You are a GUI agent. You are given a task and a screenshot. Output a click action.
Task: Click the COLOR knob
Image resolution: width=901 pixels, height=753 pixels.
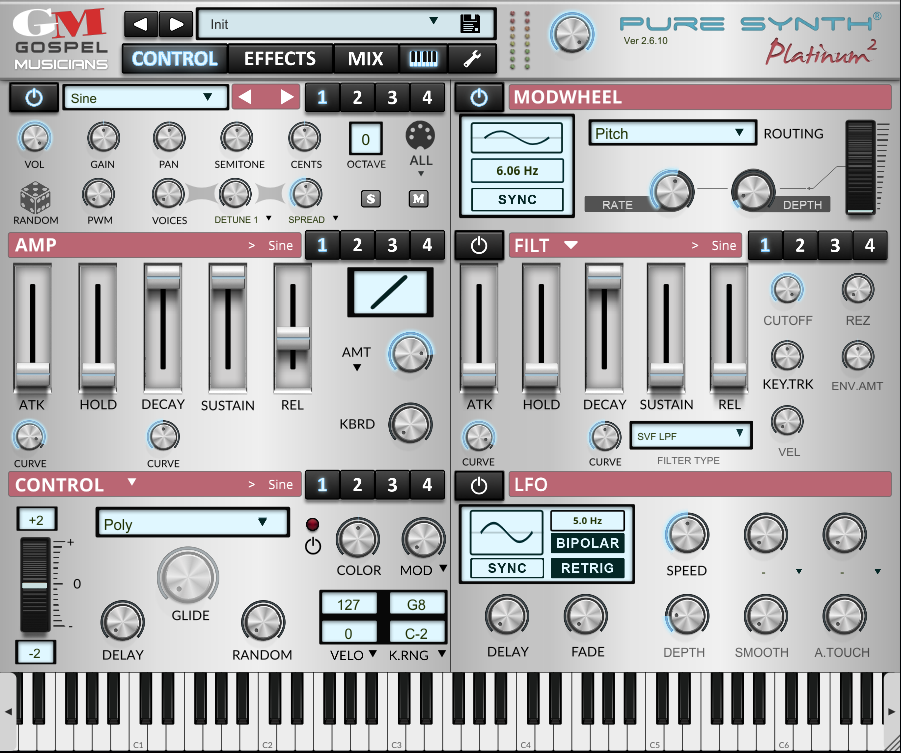point(357,539)
